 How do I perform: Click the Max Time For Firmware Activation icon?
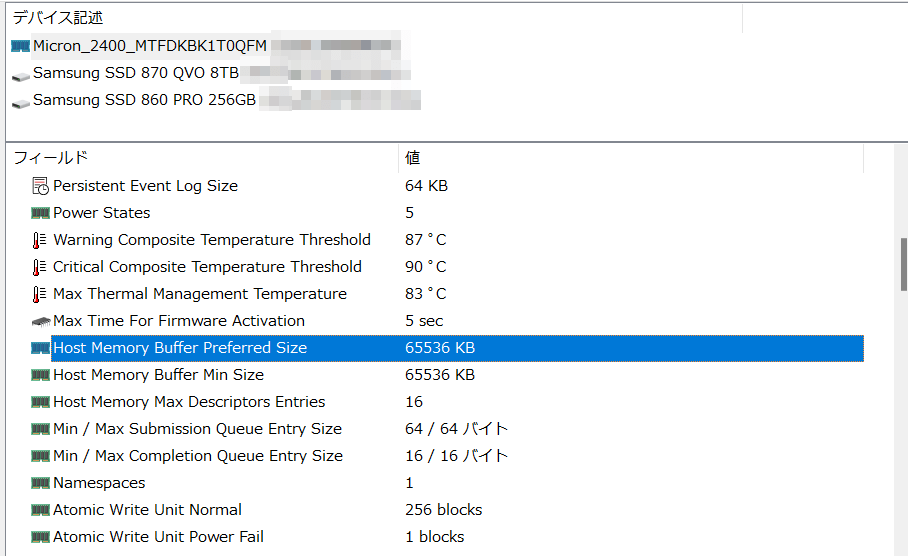tap(40, 321)
